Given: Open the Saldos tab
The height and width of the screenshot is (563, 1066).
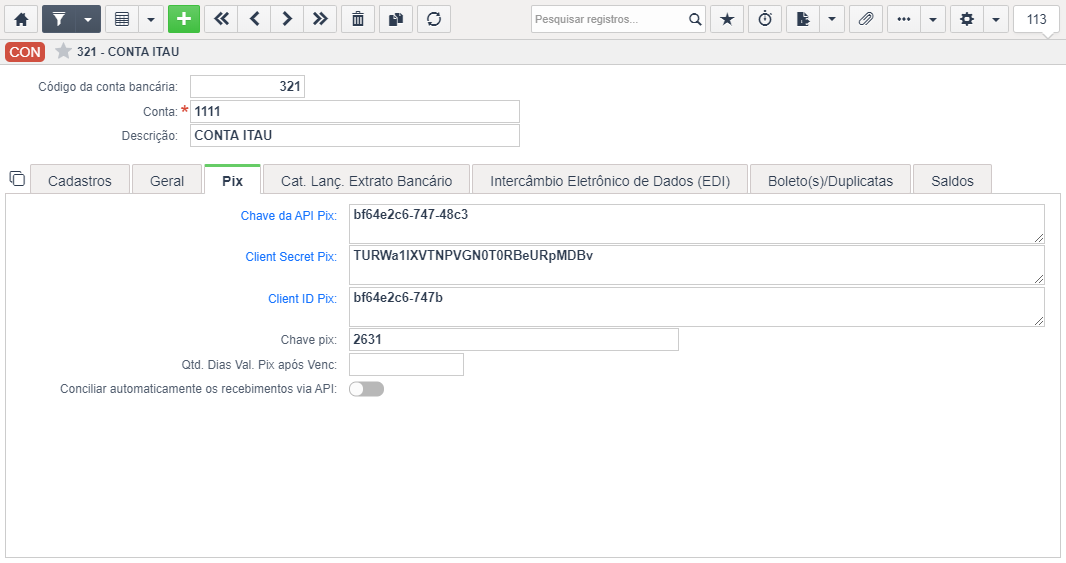Looking at the screenshot, I should coord(952,181).
